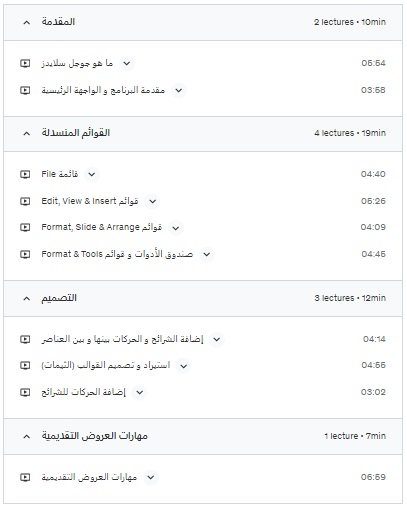This screenshot has width=407, height=509.
Task: Click video icon beside 'Format & Tools' lecture
Action: (x=25, y=254)
